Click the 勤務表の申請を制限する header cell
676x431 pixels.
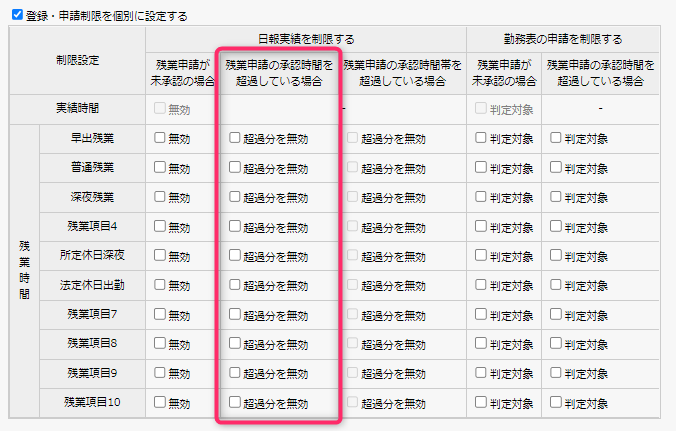pyautogui.click(x=563, y=39)
